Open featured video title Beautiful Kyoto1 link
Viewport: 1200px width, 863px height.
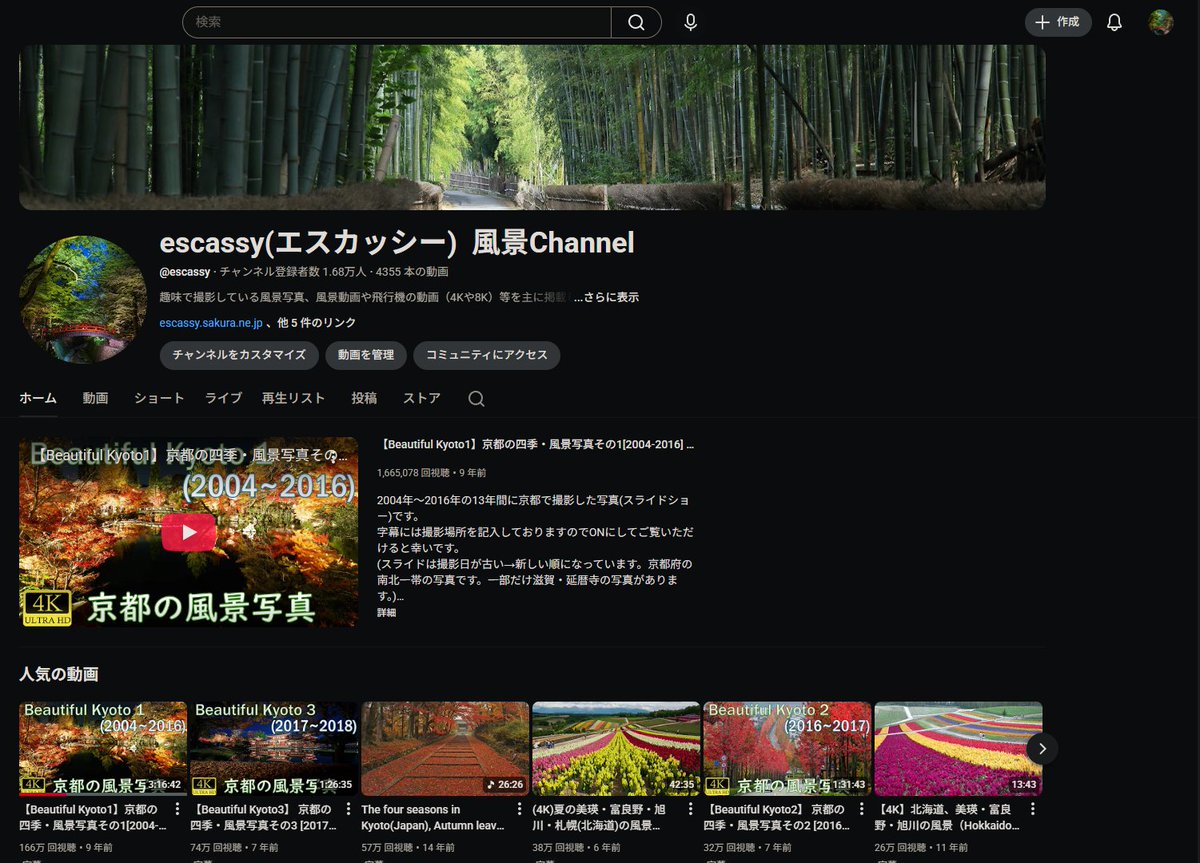(x=536, y=444)
